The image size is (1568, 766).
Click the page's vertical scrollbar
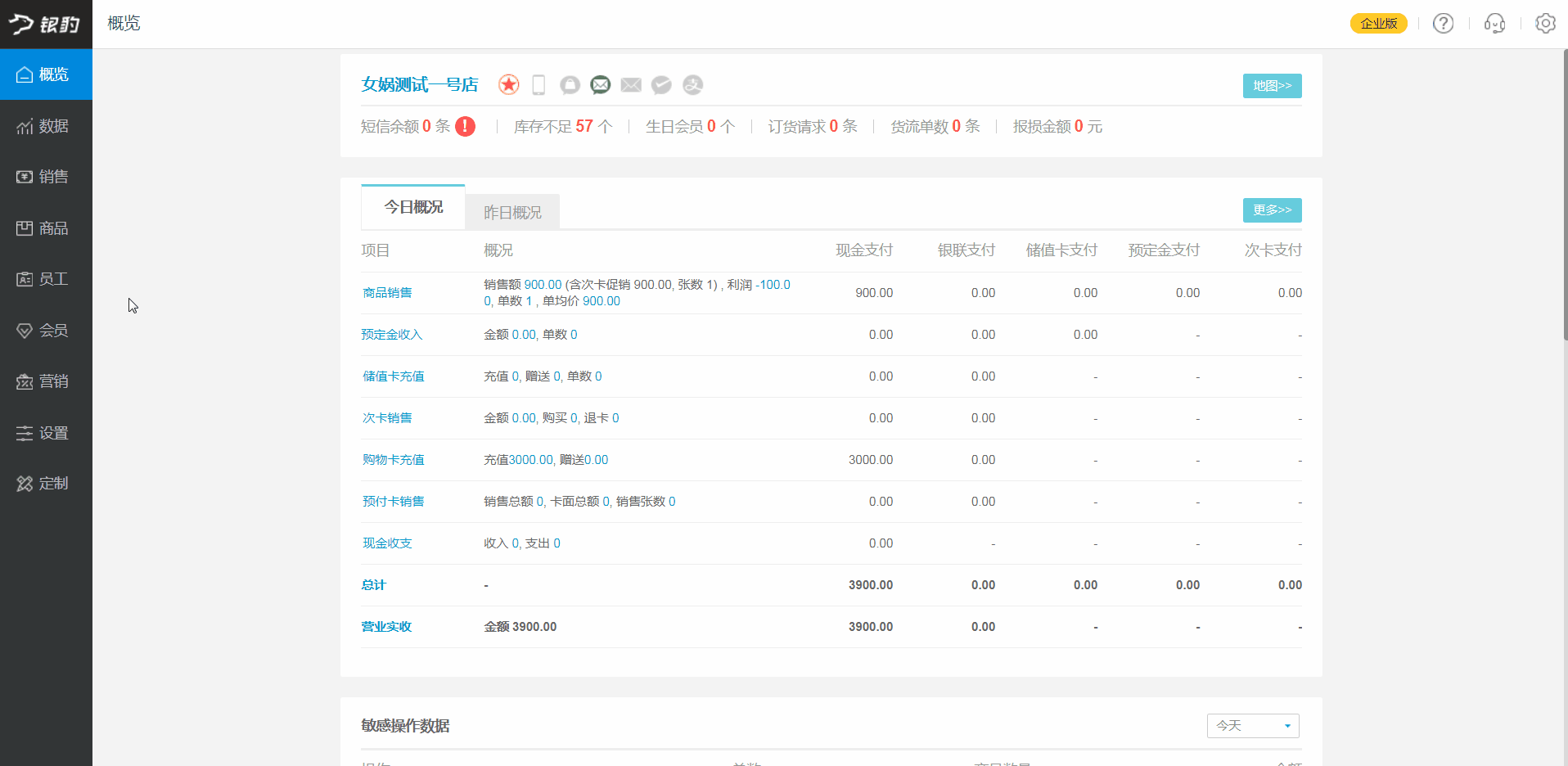coord(1565,196)
